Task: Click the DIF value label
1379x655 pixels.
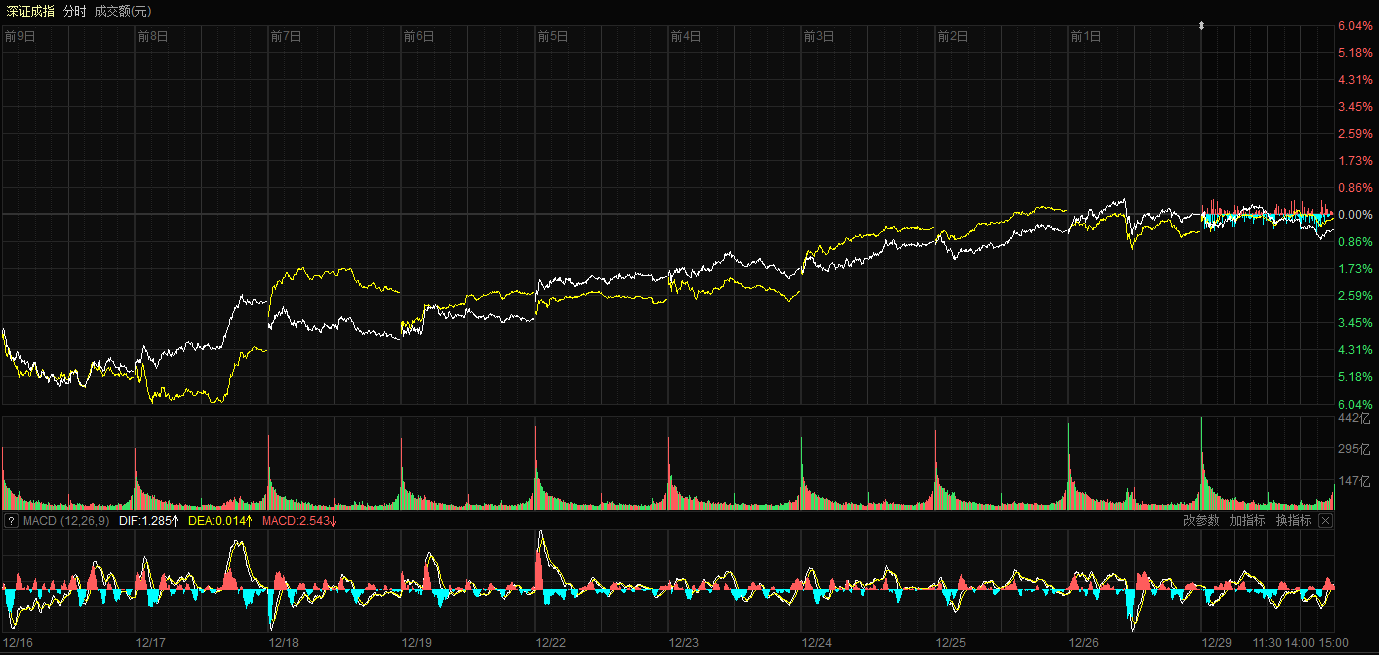Action: point(148,521)
